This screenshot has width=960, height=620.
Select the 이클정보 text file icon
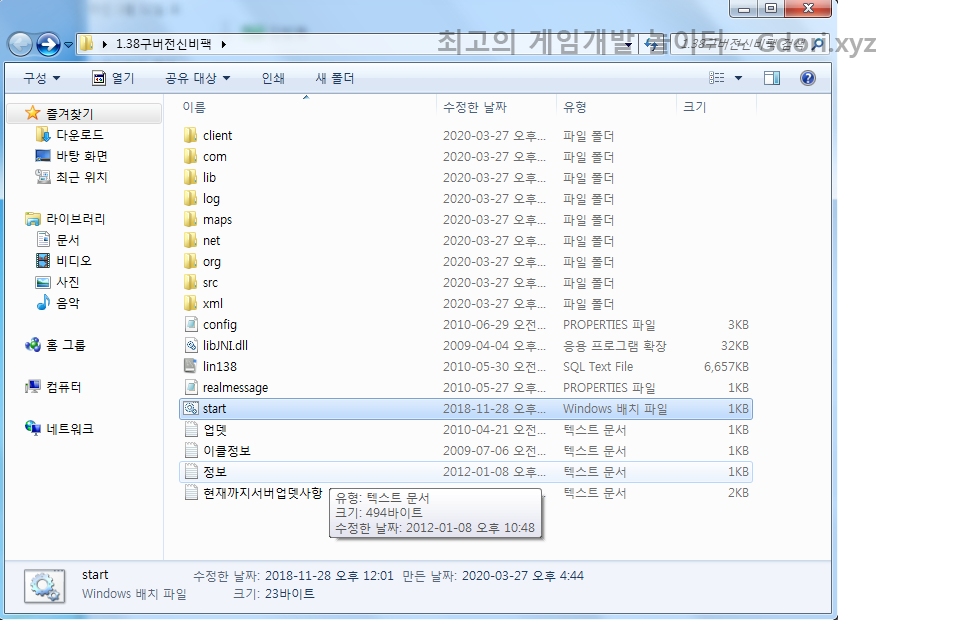pyautogui.click(x=191, y=450)
